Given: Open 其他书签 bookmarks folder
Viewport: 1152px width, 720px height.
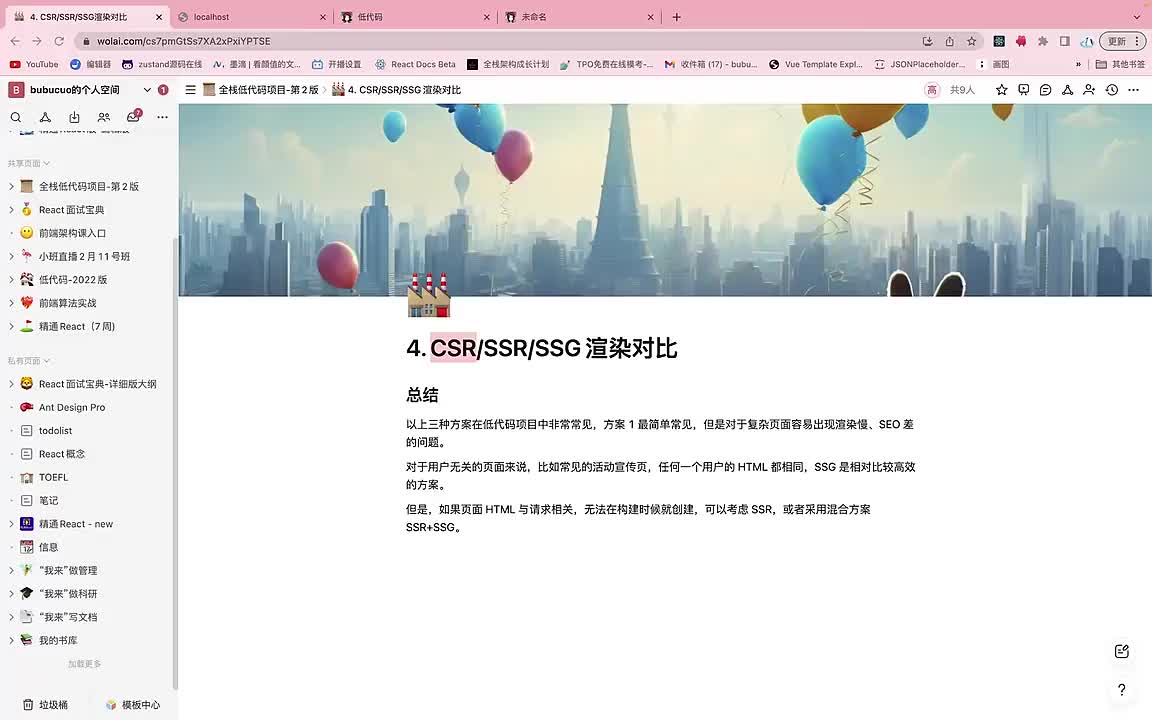Looking at the screenshot, I should pyautogui.click(x=1120, y=65).
